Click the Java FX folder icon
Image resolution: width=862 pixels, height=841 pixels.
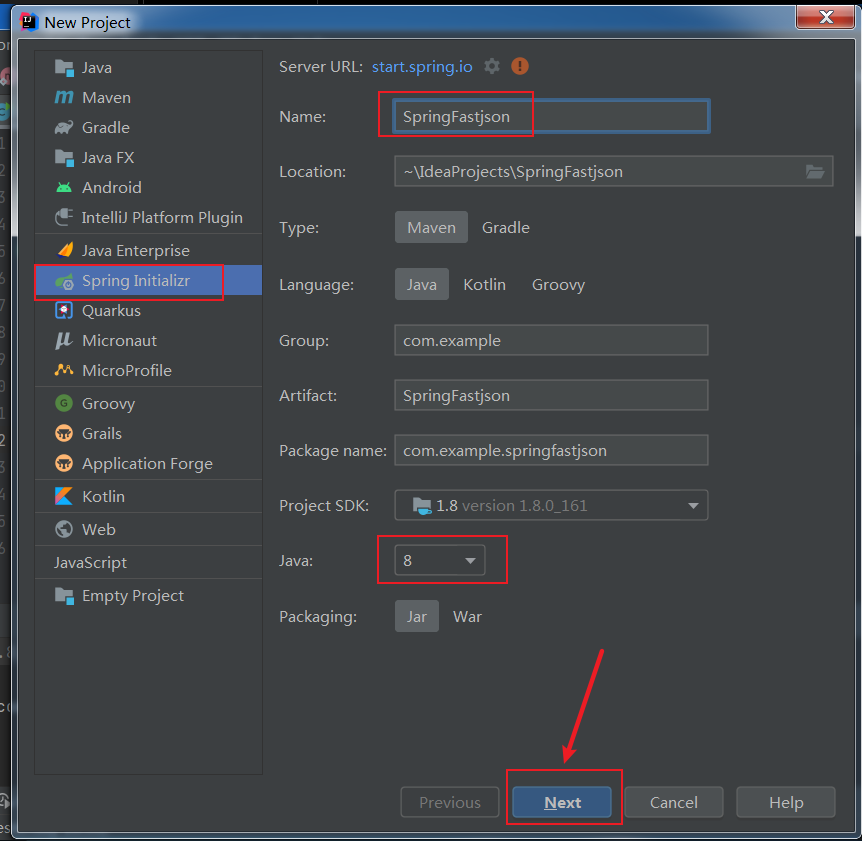point(64,158)
